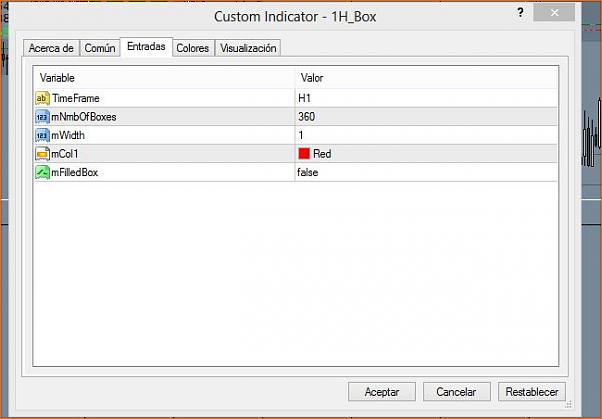The width and height of the screenshot is (602, 419).
Task: Click the Restablecer button
Action: click(x=532, y=392)
